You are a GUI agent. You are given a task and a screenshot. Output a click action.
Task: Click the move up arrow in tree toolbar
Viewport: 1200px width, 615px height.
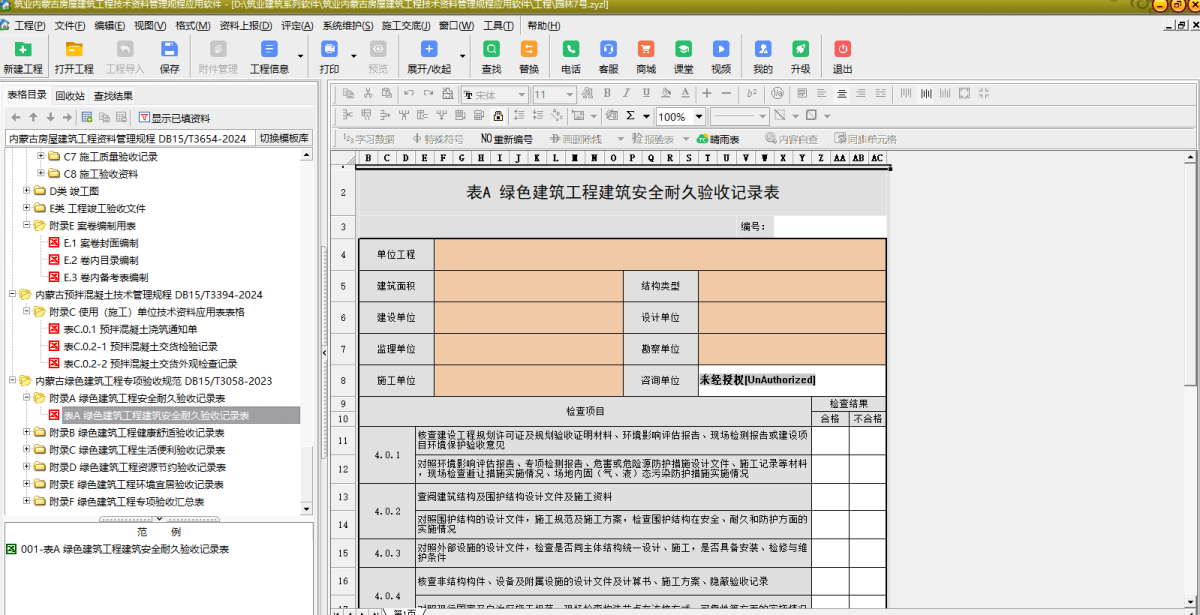click(x=33, y=118)
